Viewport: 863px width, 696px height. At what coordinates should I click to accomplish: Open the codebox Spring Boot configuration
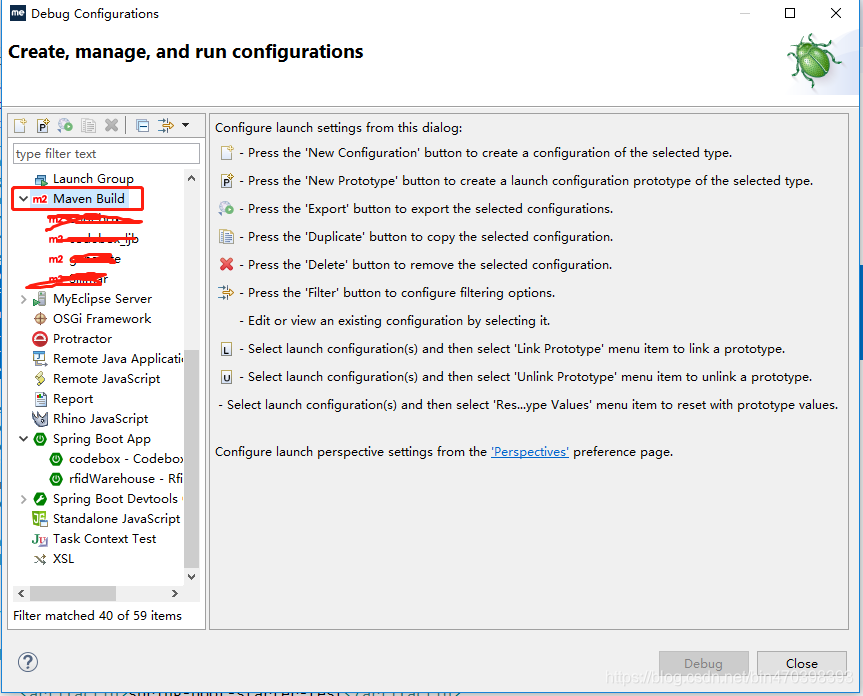[125, 459]
